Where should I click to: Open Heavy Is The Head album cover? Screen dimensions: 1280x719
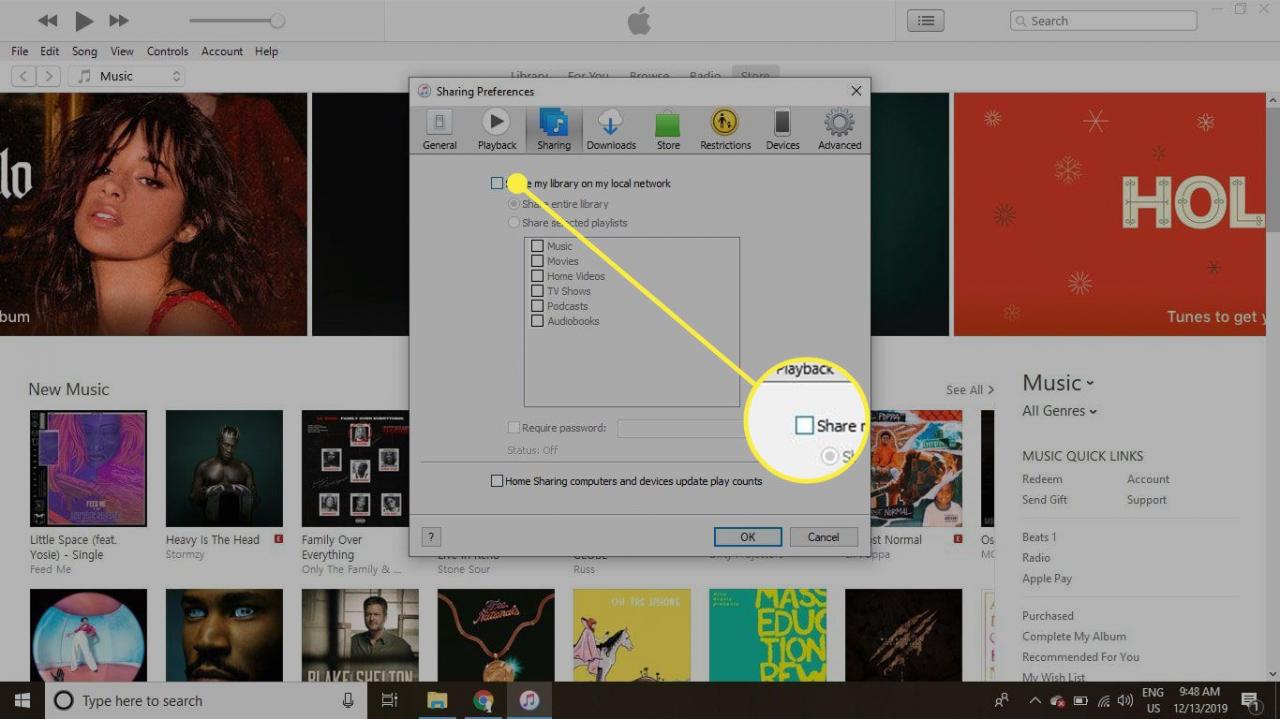(224, 468)
